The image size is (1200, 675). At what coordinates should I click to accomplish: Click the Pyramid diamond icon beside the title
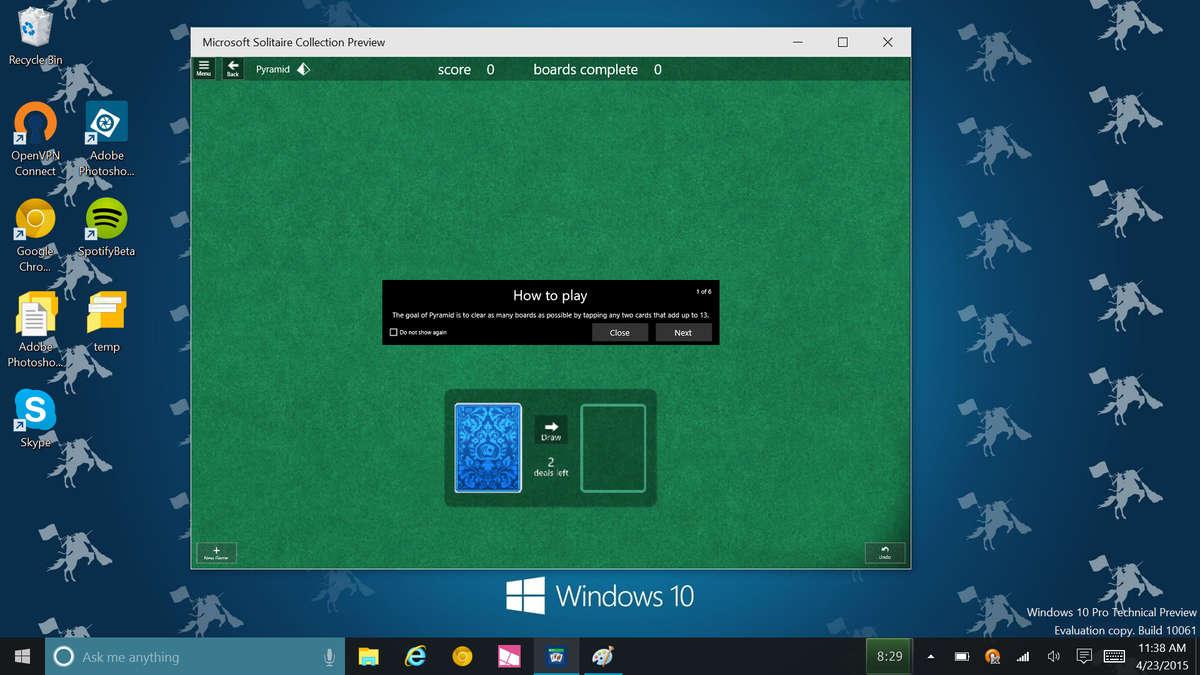pyautogui.click(x=302, y=69)
